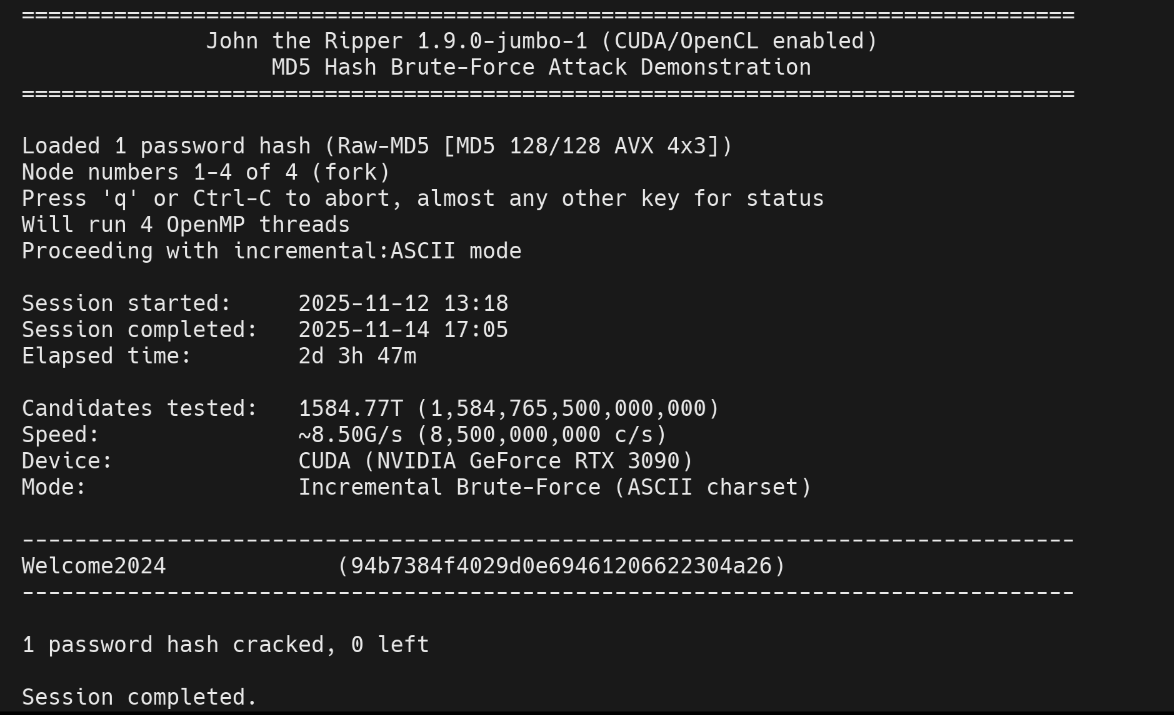Click the session started timestamp 2025-11-12 13:18

point(403,303)
